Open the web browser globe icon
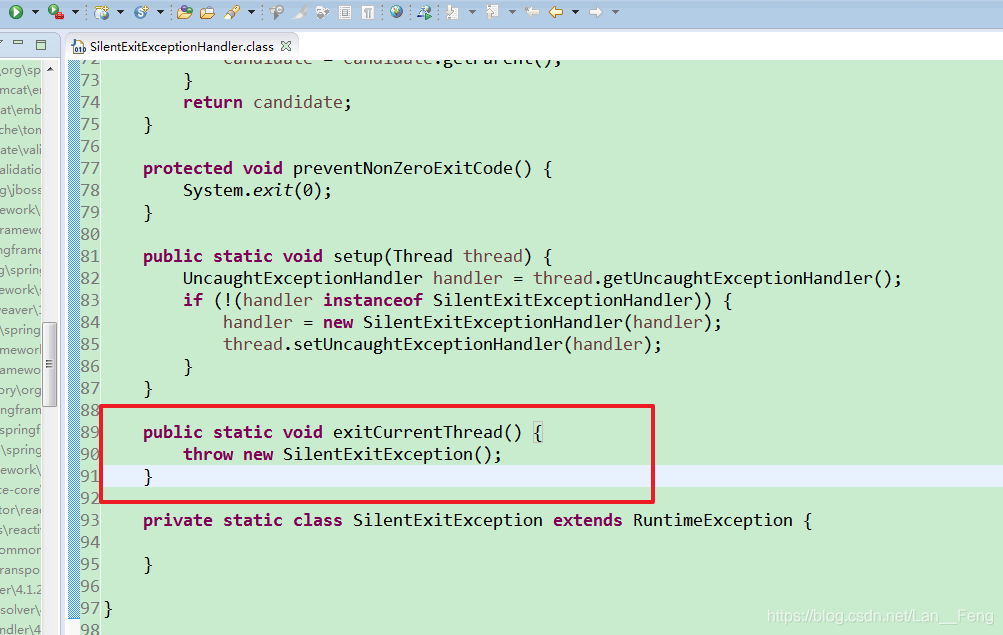 pos(396,13)
